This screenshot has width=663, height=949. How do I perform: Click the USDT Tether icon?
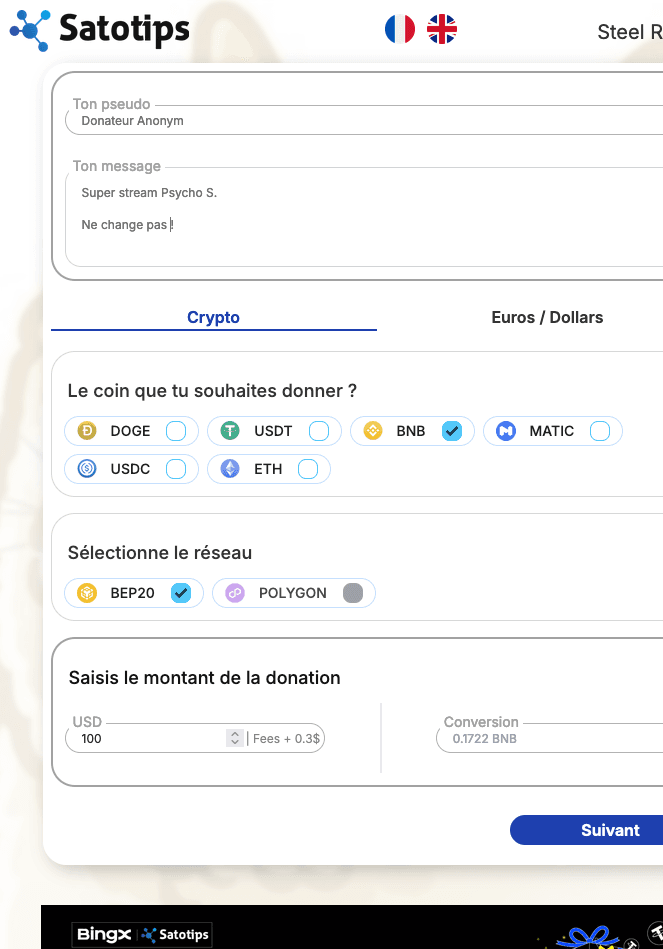tap(230, 431)
